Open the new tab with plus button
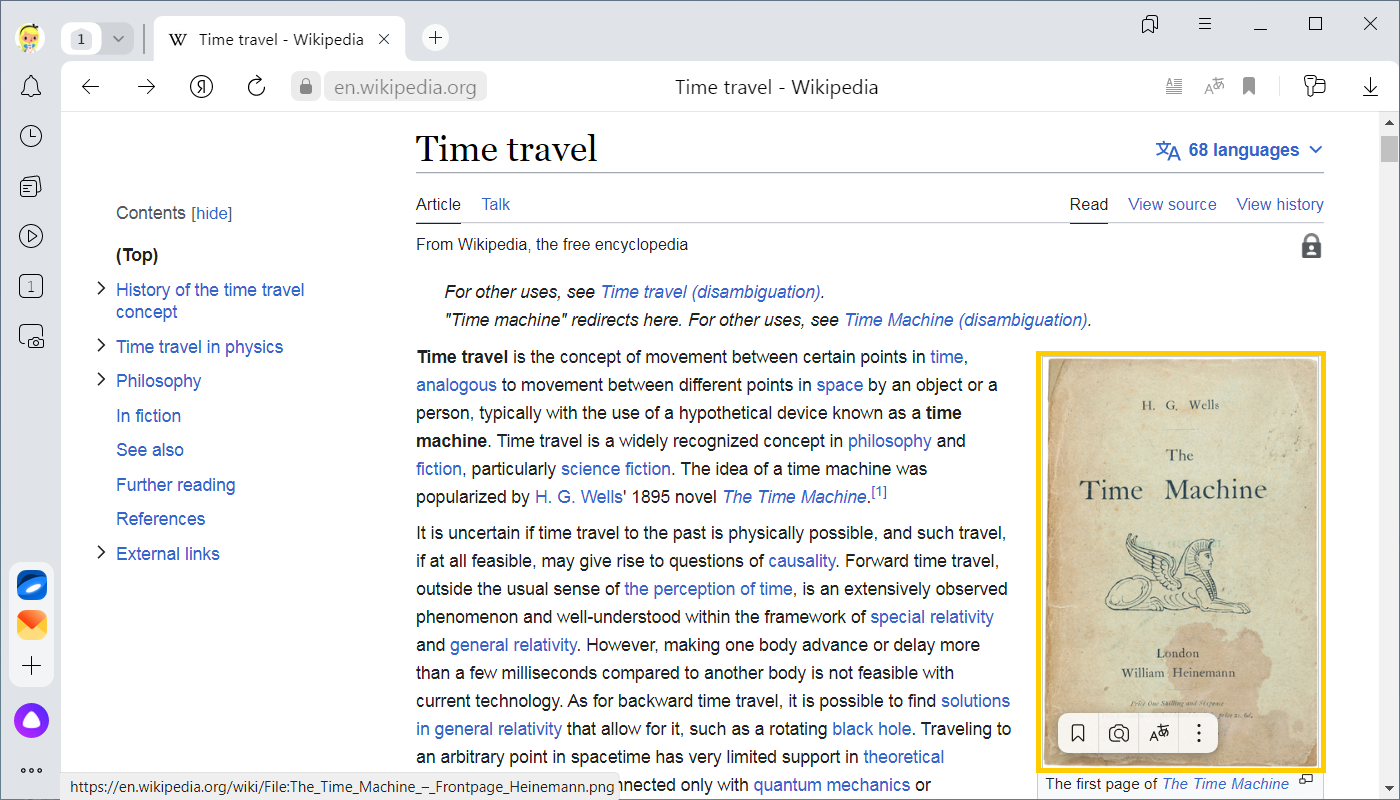 pos(435,38)
